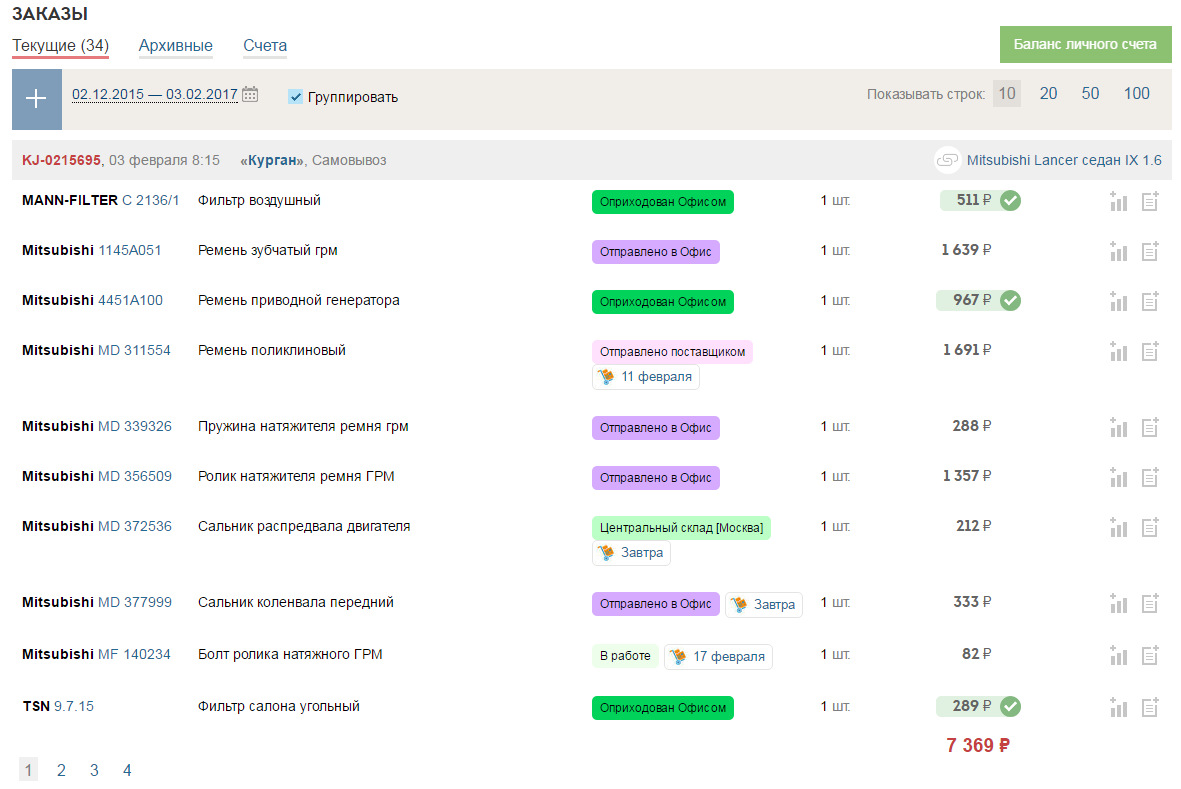Click the green checkmark next to 511 ₽

coord(1010,201)
